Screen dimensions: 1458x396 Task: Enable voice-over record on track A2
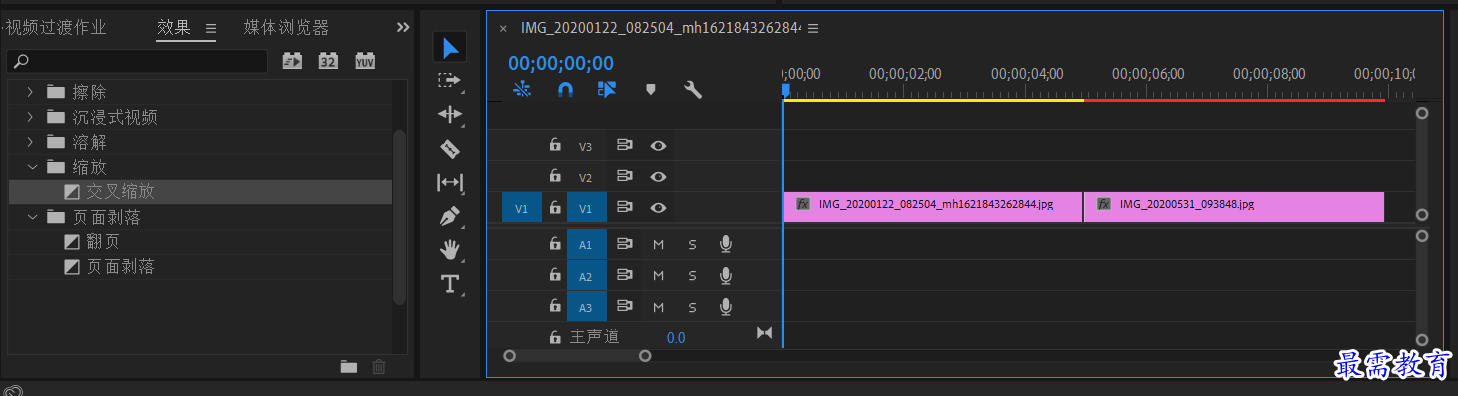coord(726,275)
